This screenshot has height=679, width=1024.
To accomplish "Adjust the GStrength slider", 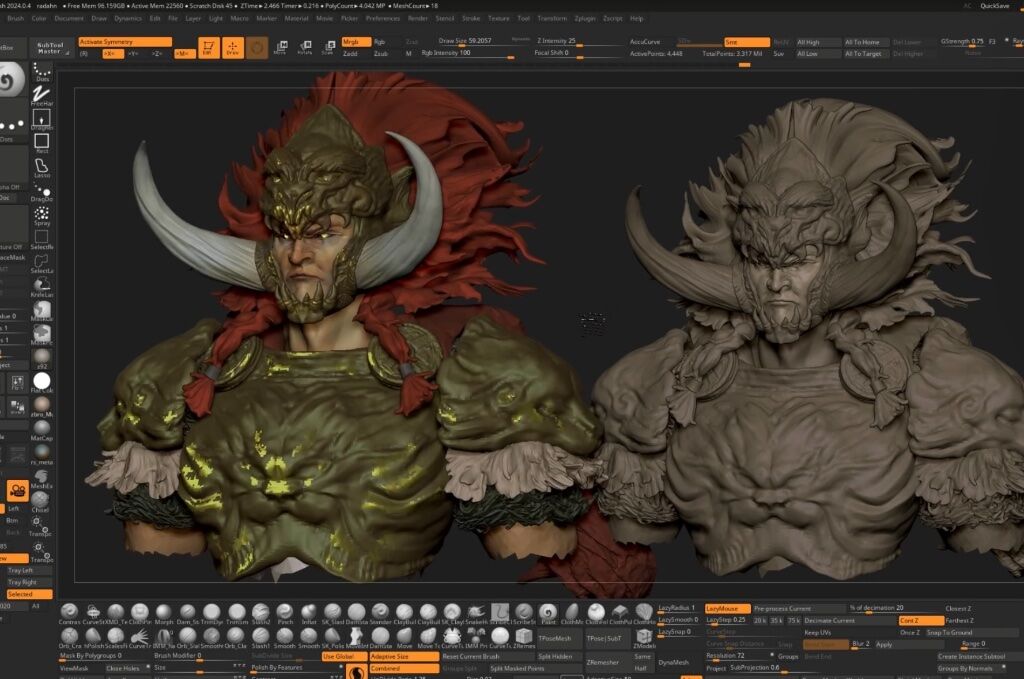I will tap(962, 42).
